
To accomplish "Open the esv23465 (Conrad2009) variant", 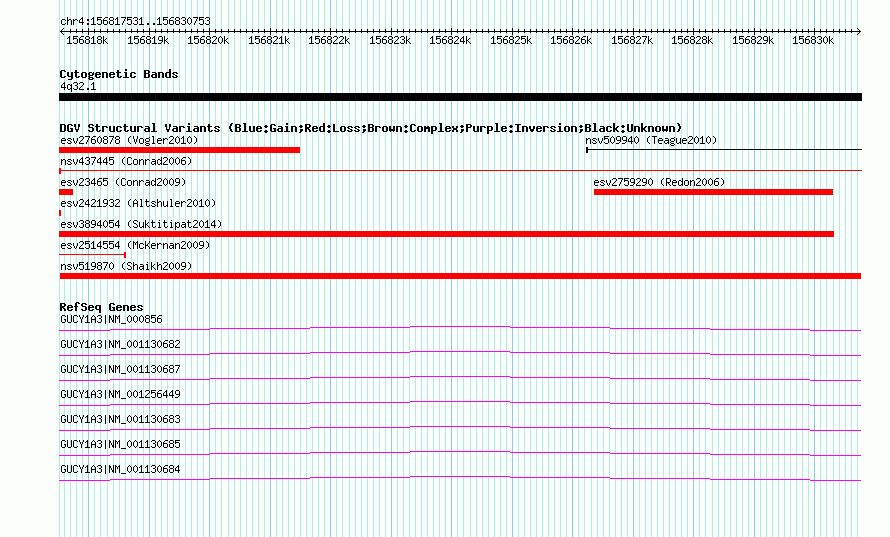I will click(123, 182).
